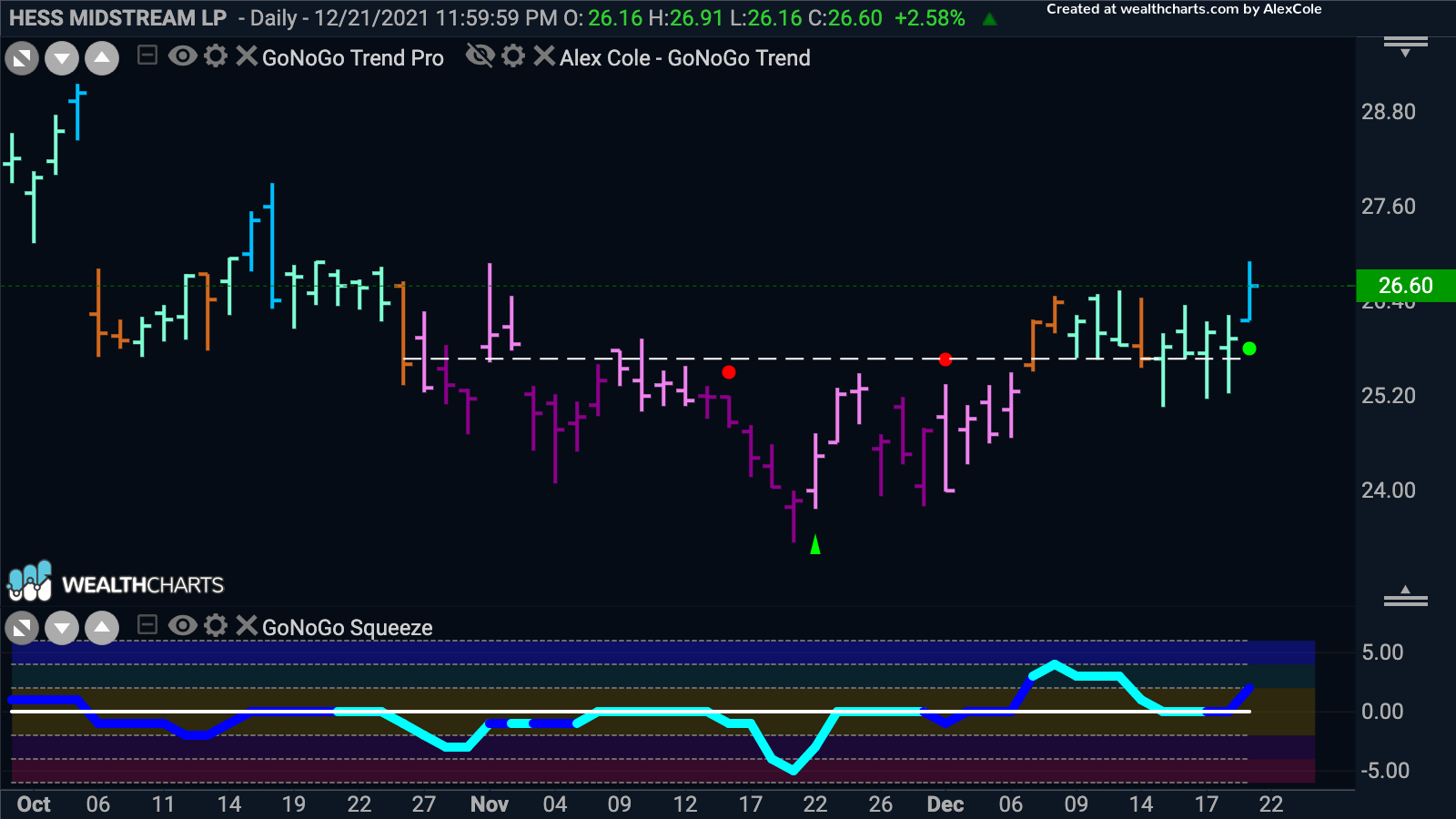Collapse the GoNoGo Squeeze indicator
The image size is (1456, 819).
147,625
